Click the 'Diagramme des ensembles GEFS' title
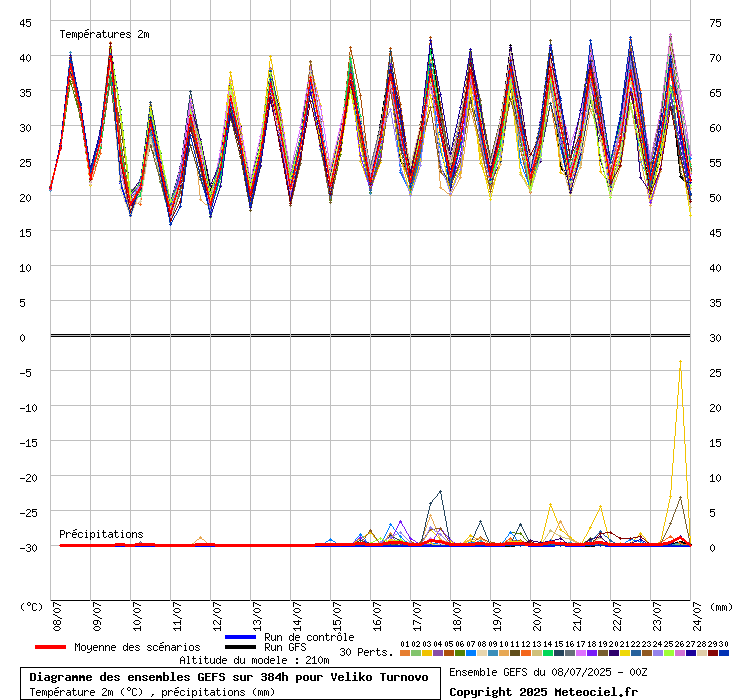 point(229,677)
